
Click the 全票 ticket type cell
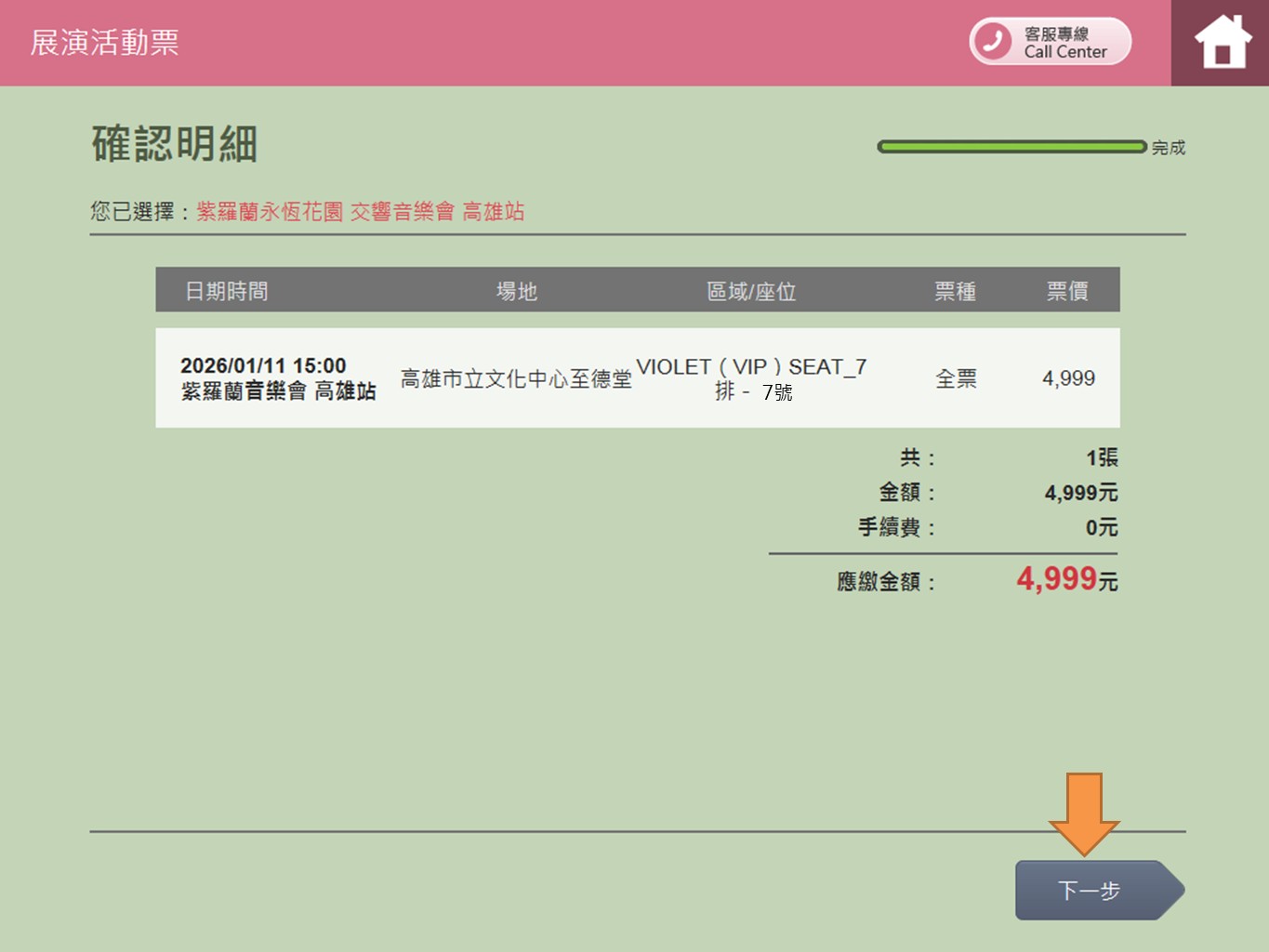(x=956, y=378)
